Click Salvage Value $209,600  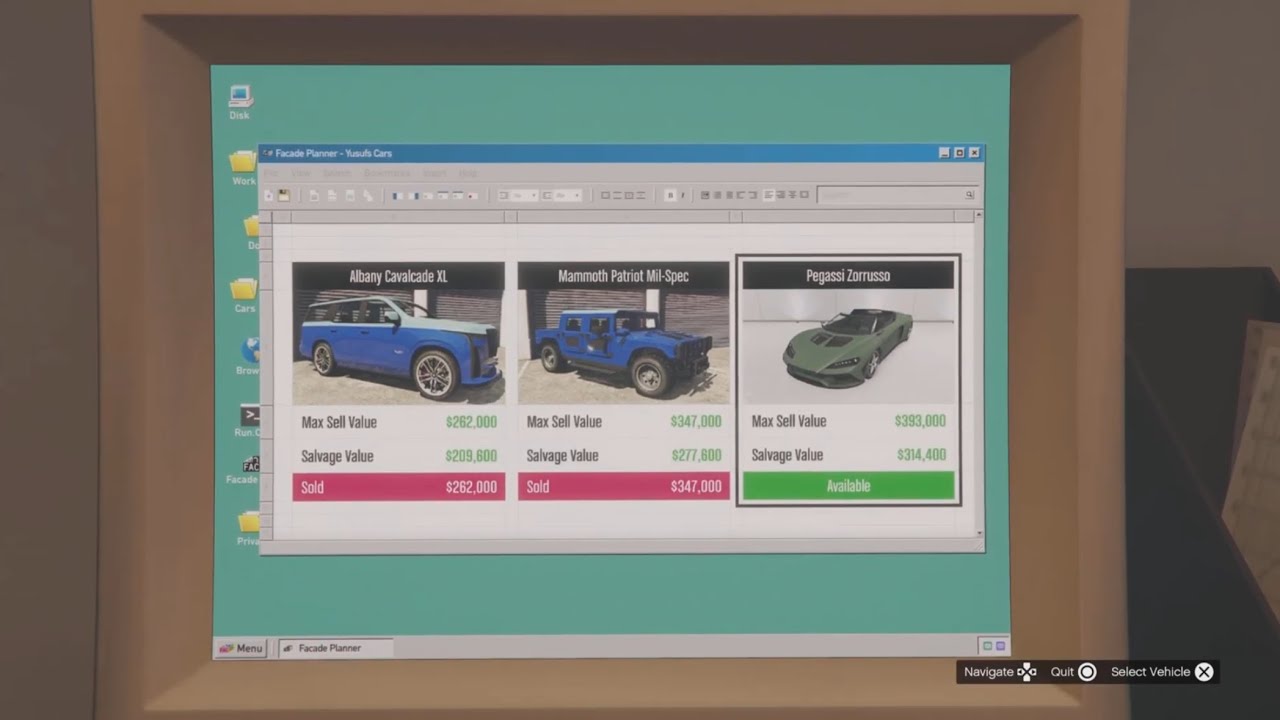click(x=398, y=456)
